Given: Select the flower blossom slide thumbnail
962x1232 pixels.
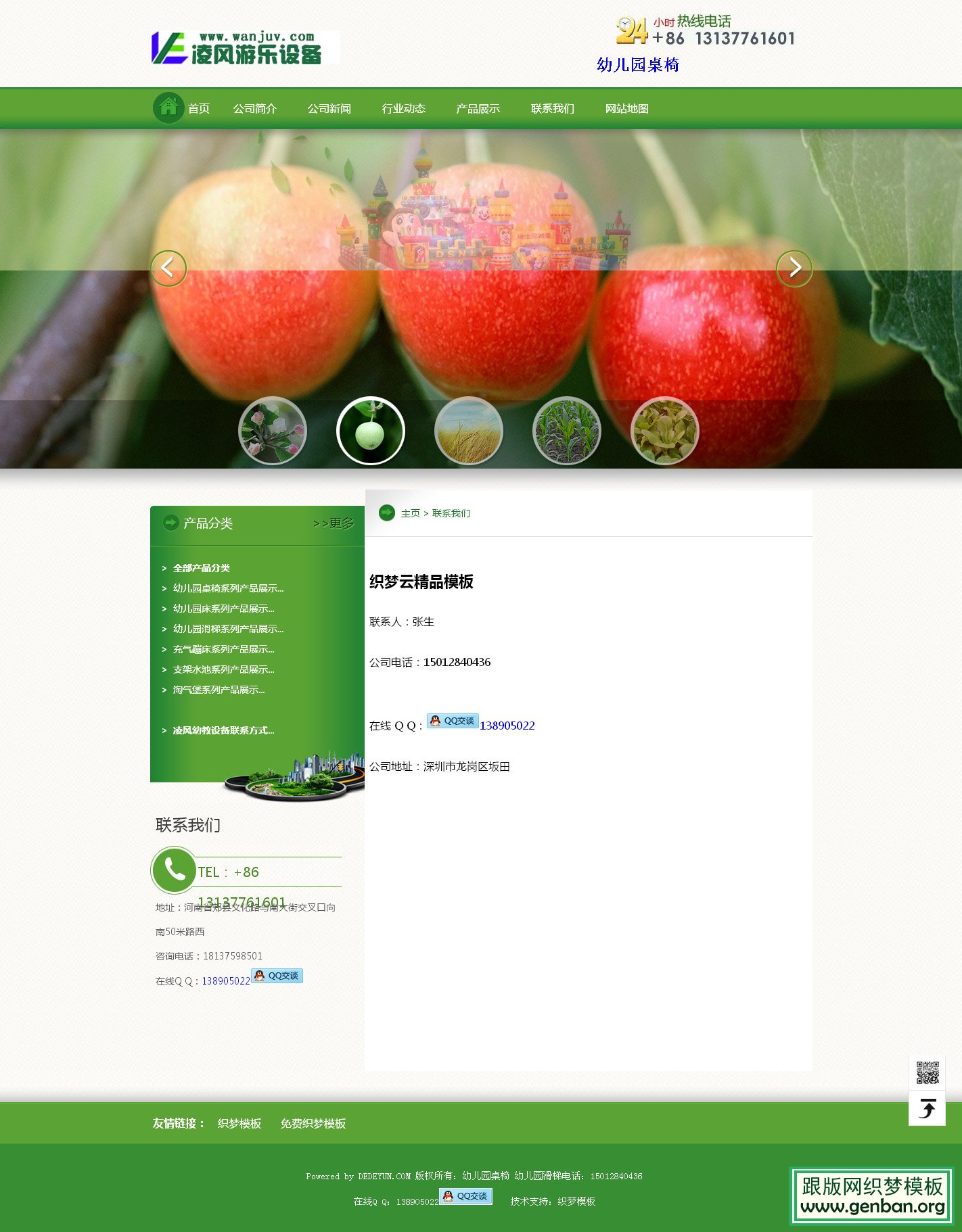Looking at the screenshot, I should pos(272,431).
